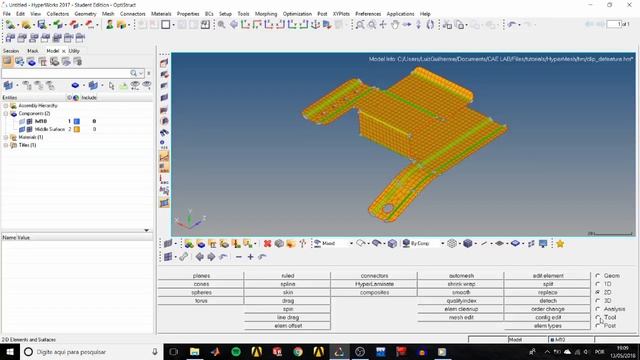This screenshot has width=640, height=360.
Task: Open the Geometry menu
Action: [85, 14]
